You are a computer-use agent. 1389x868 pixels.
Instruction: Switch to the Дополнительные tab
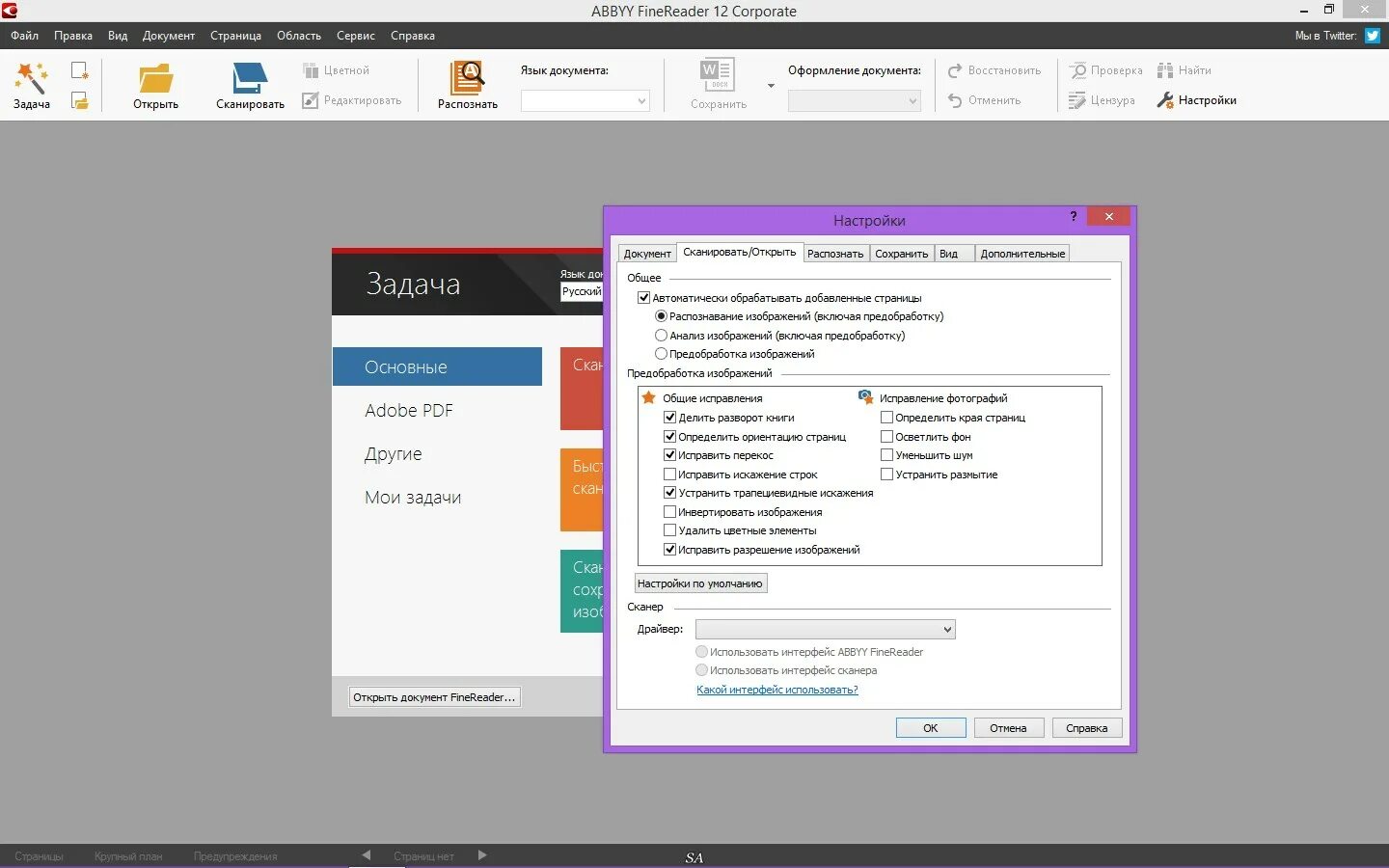coord(1022,254)
